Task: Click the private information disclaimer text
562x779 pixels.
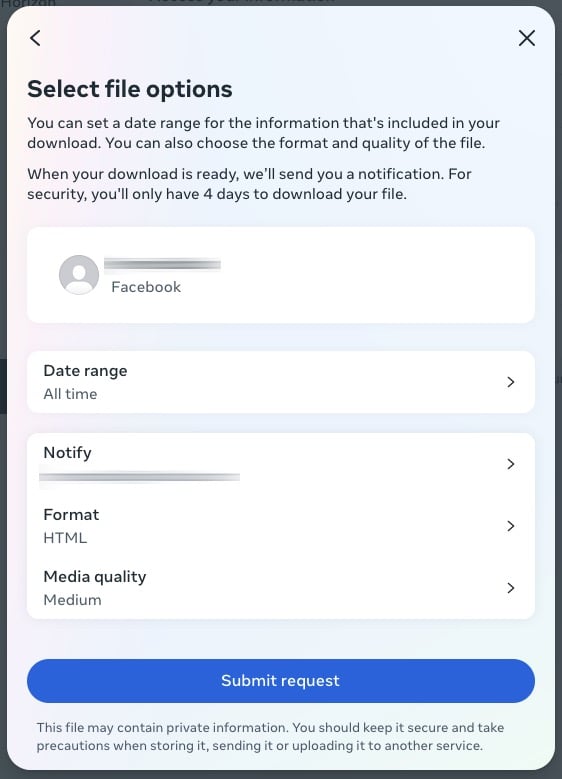Action: click(270, 736)
